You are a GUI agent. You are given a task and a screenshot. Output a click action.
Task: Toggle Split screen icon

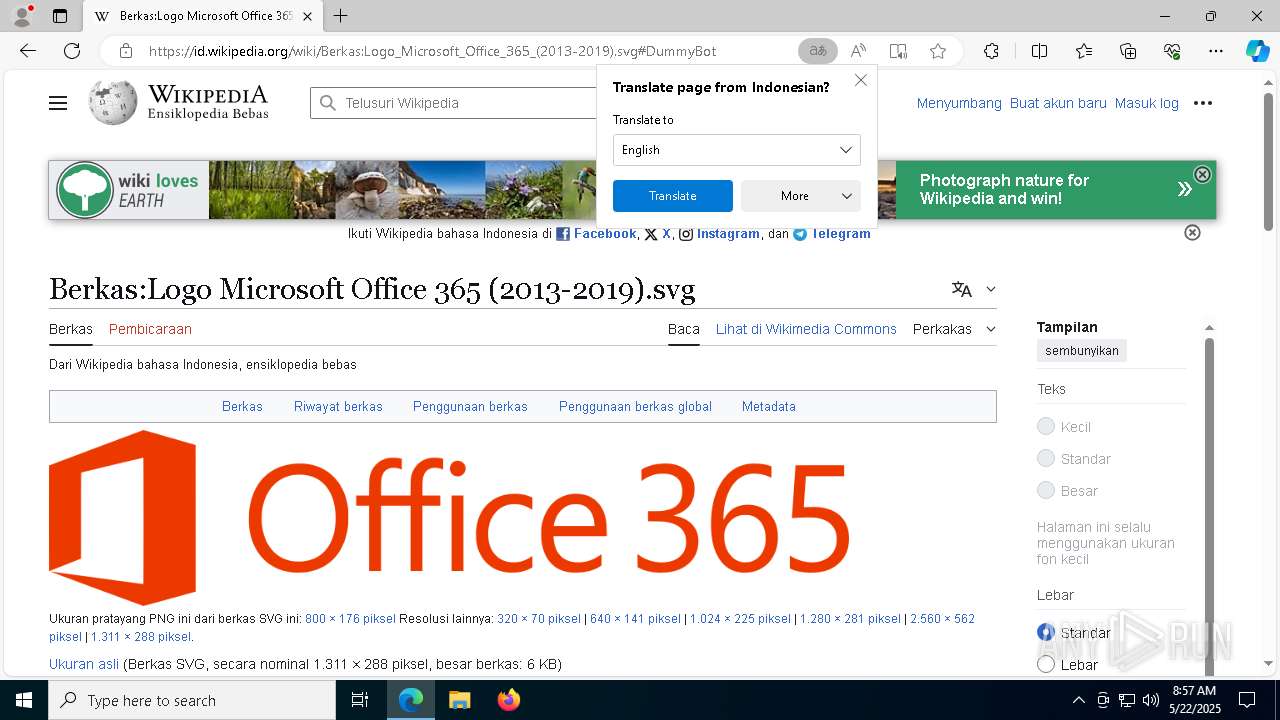pos(1039,51)
